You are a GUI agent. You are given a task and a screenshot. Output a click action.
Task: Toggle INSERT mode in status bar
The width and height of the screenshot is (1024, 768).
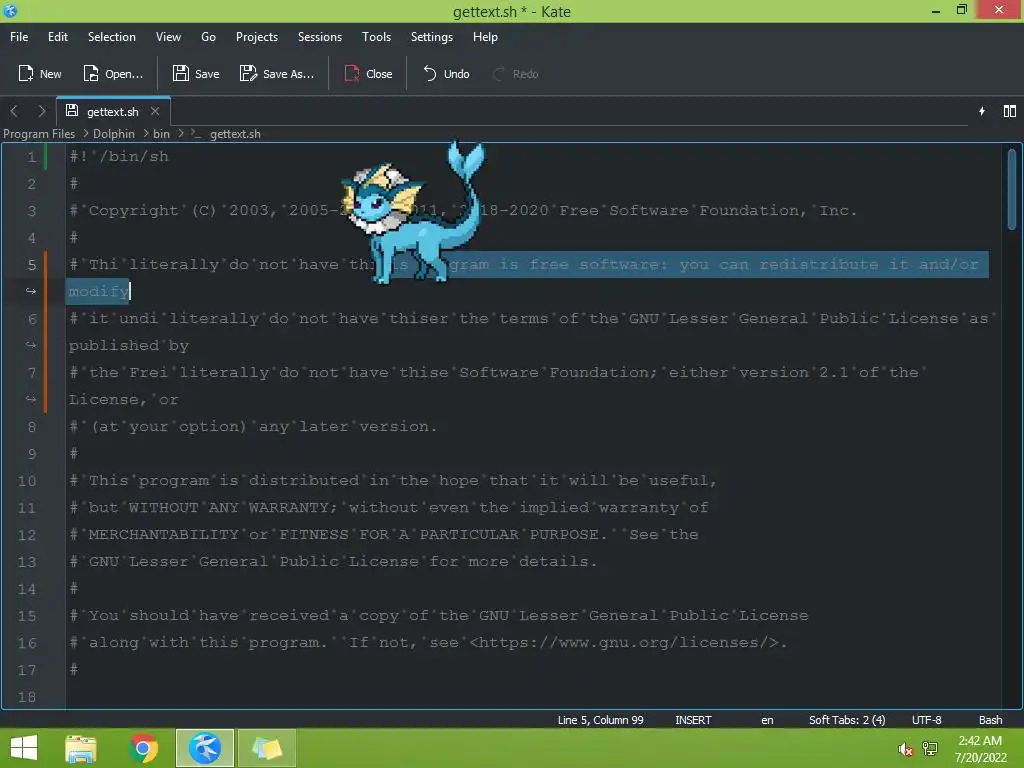click(x=693, y=720)
